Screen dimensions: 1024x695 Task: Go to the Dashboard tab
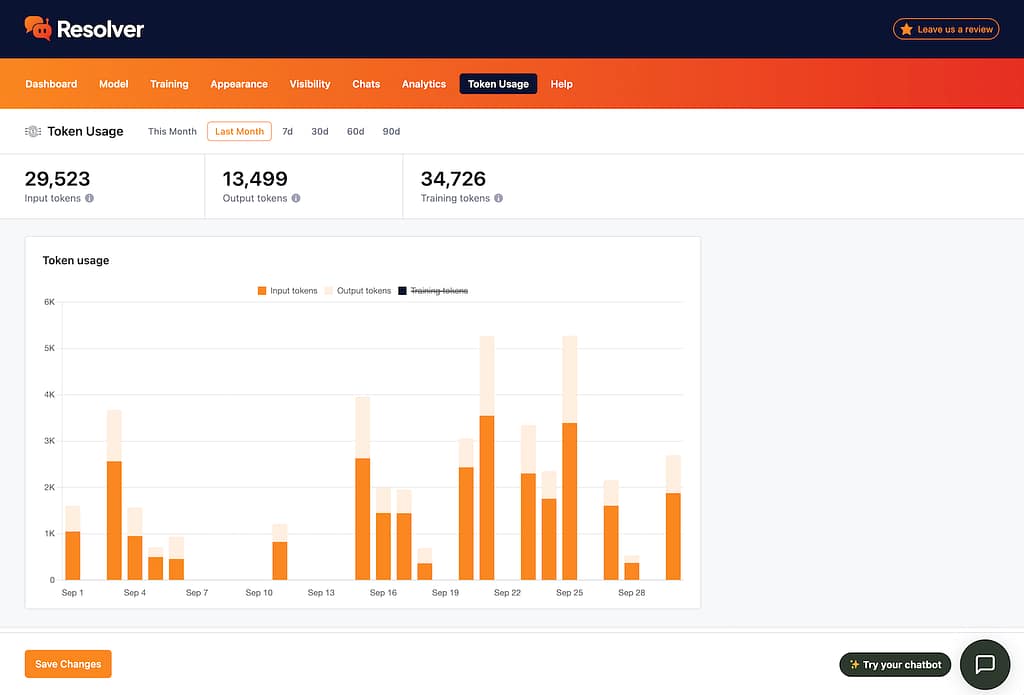[51, 84]
